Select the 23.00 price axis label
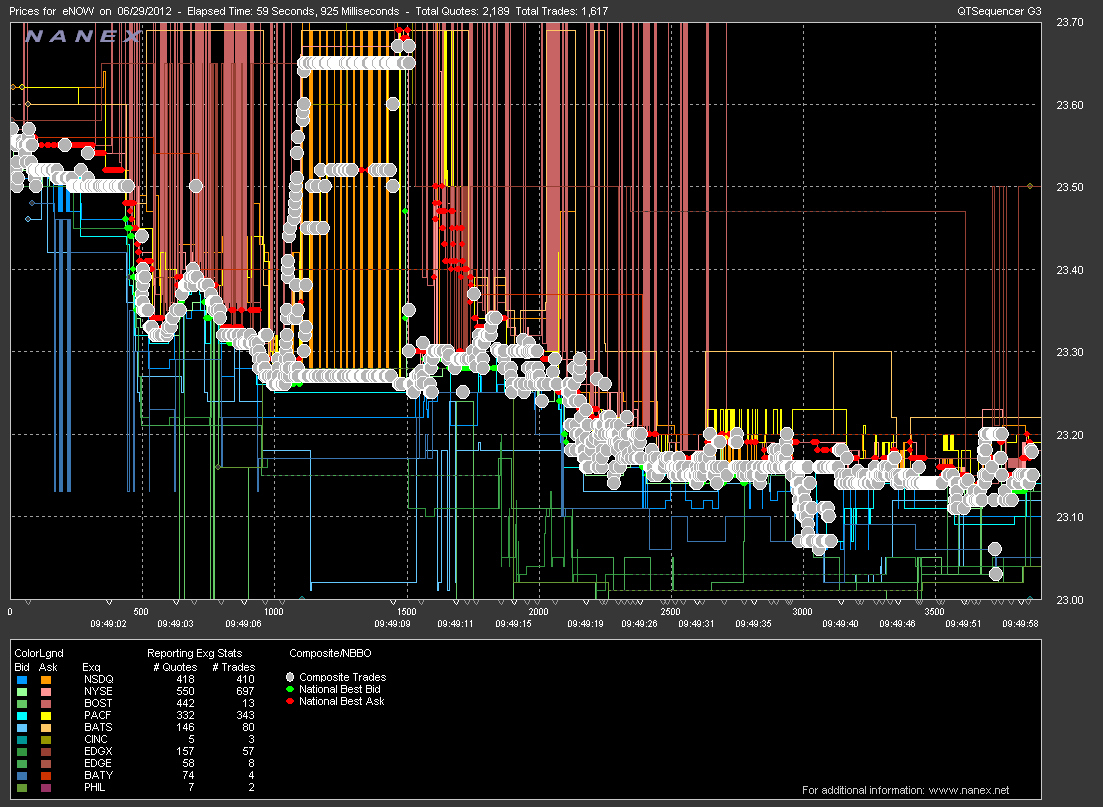This screenshot has height=807, width=1103. coord(1070,600)
